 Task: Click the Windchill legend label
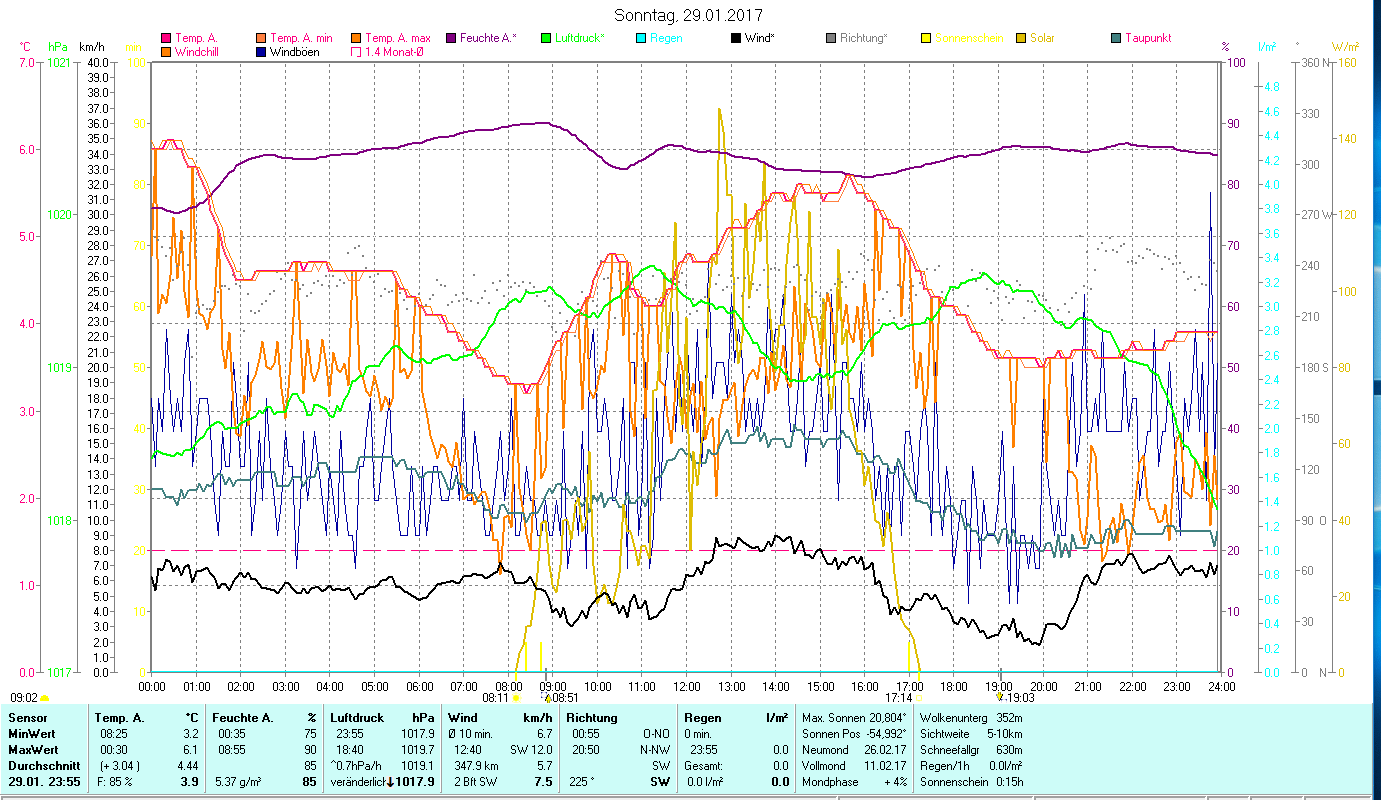pyautogui.click(x=197, y=52)
